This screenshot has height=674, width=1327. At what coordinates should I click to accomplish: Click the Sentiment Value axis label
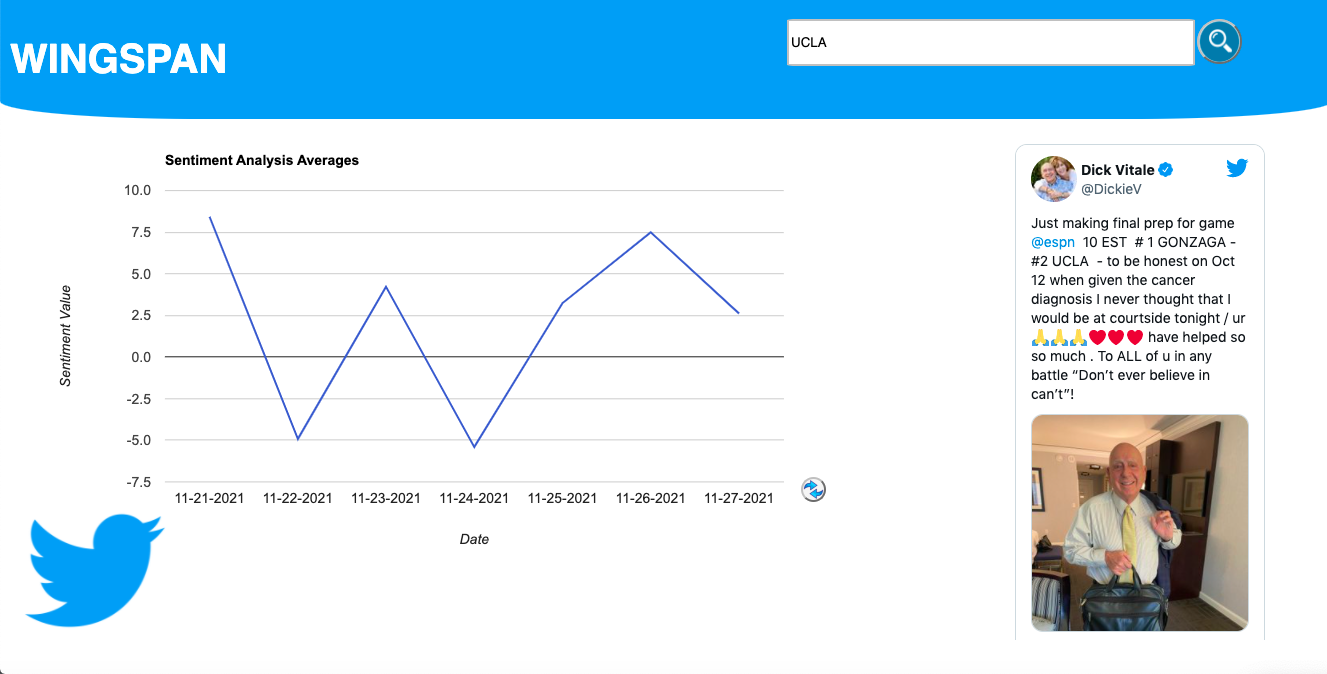(x=66, y=336)
